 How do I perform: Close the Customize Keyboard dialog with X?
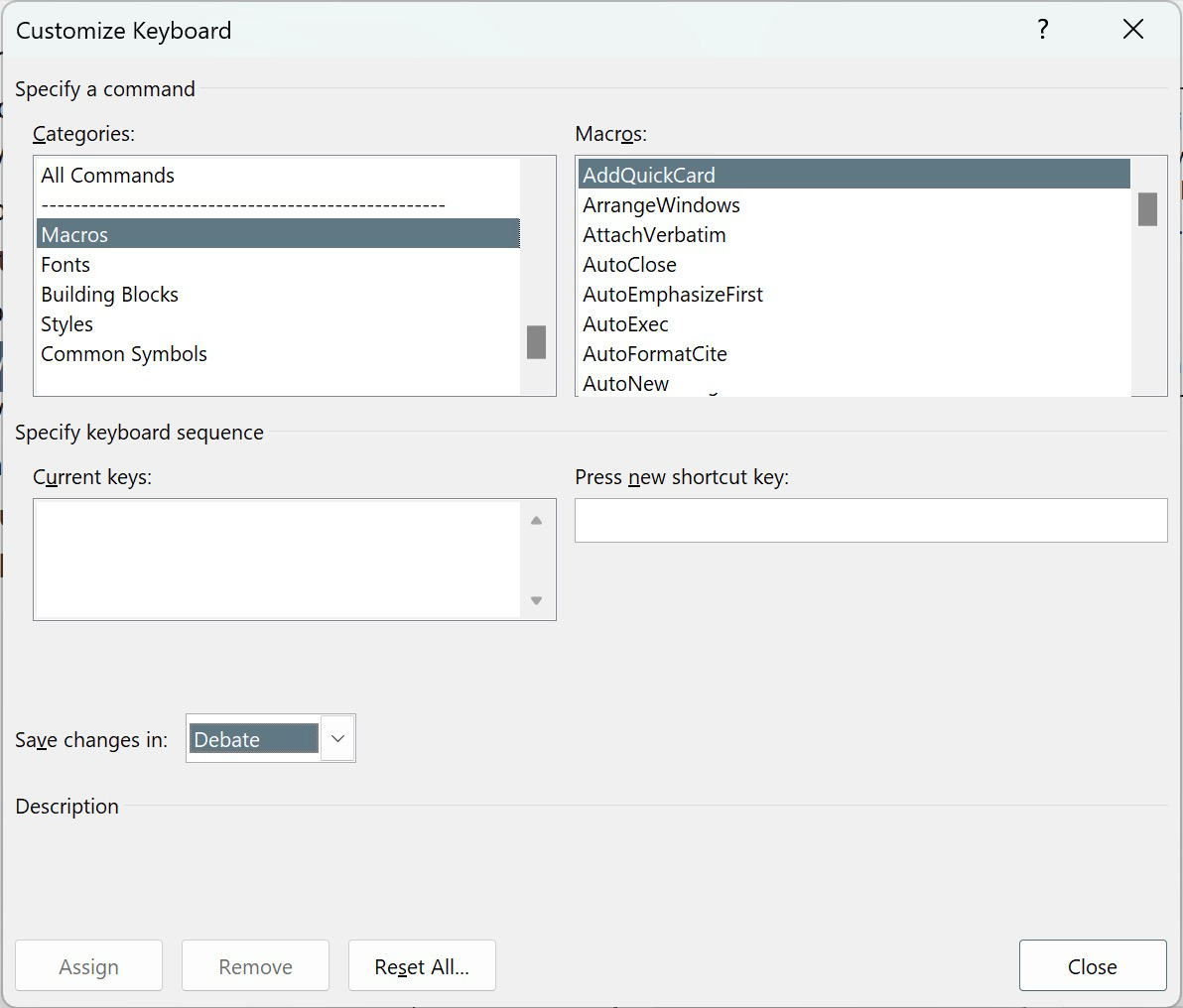(x=1132, y=30)
